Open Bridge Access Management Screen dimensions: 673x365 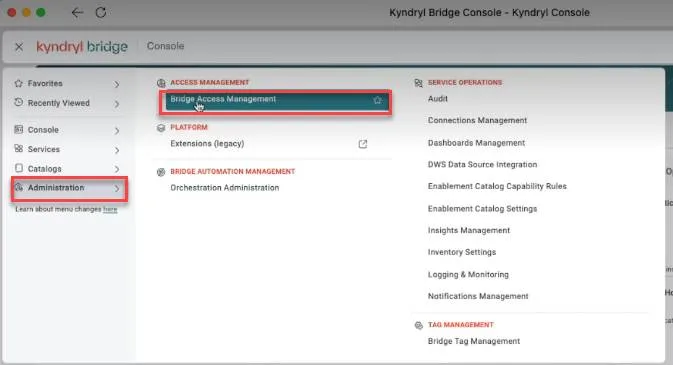[276, 101]
